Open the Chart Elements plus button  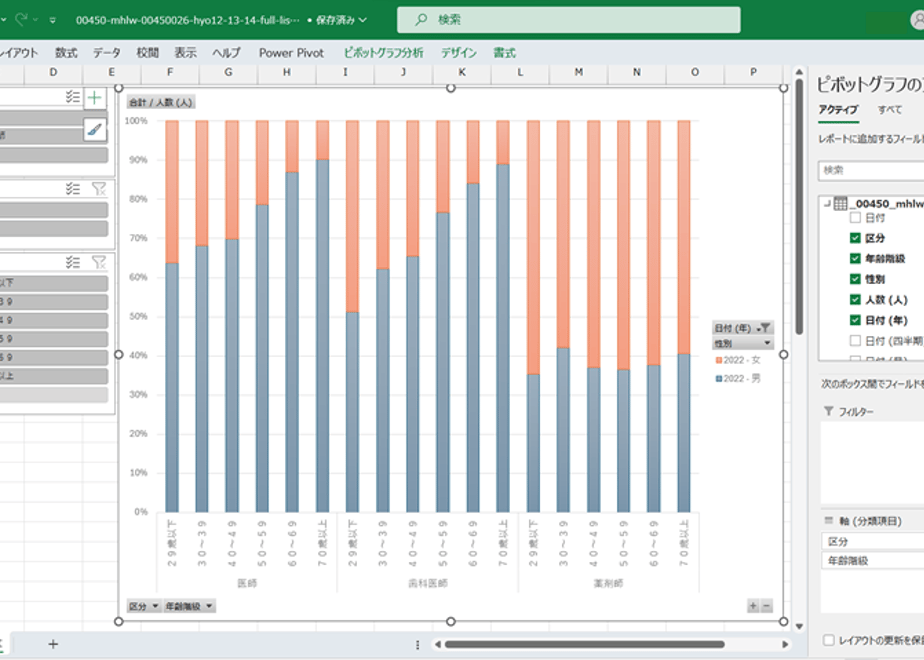coord(95,98)
